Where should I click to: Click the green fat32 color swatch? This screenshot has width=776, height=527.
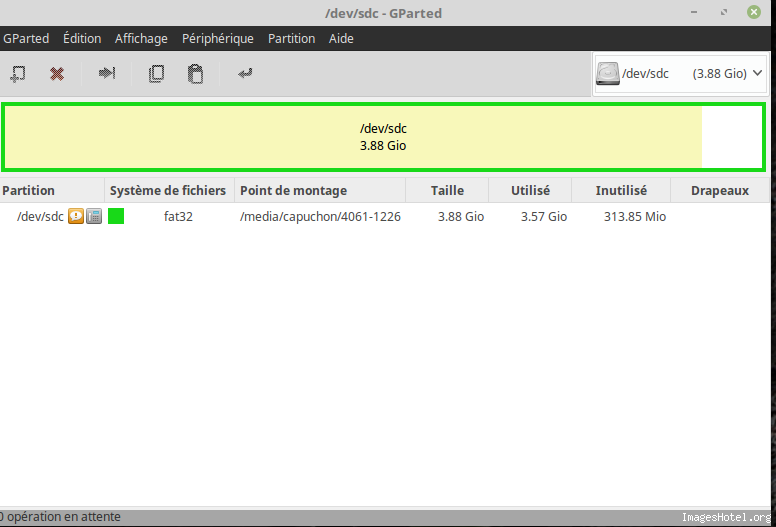coord(116,216)
